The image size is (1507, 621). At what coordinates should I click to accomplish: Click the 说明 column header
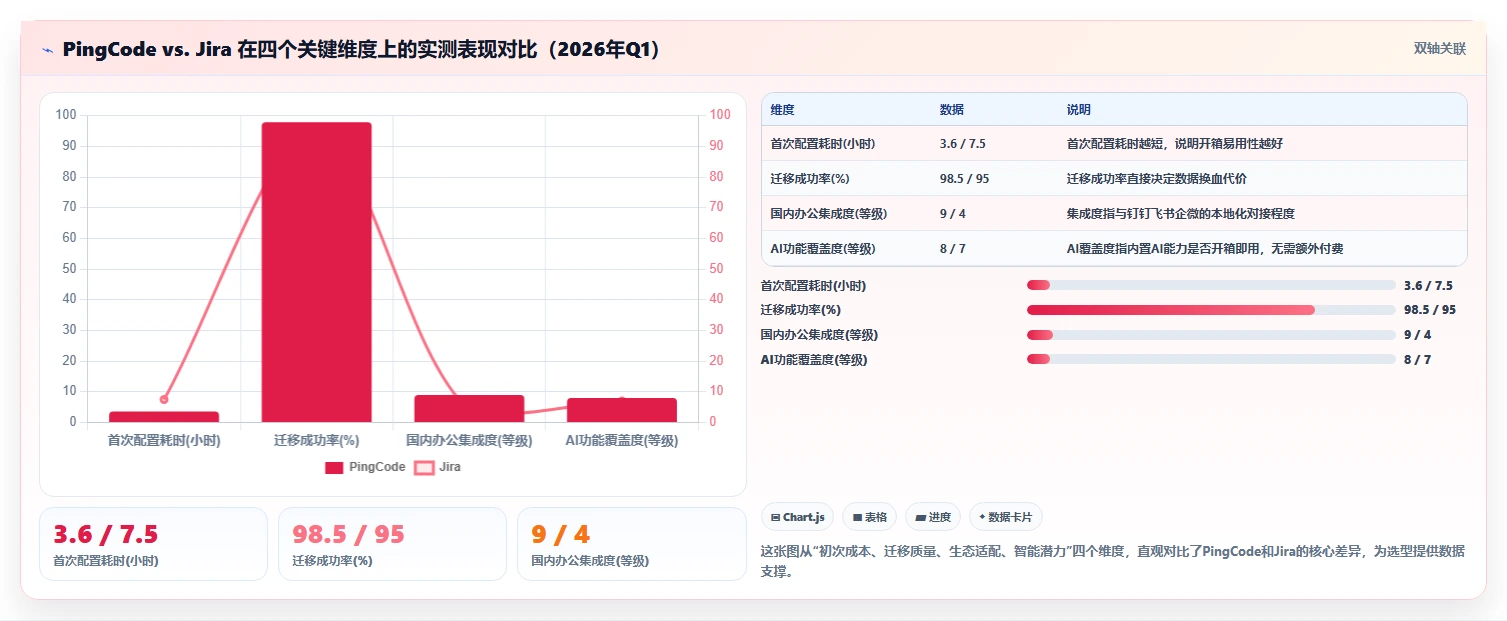(1079, 110)
